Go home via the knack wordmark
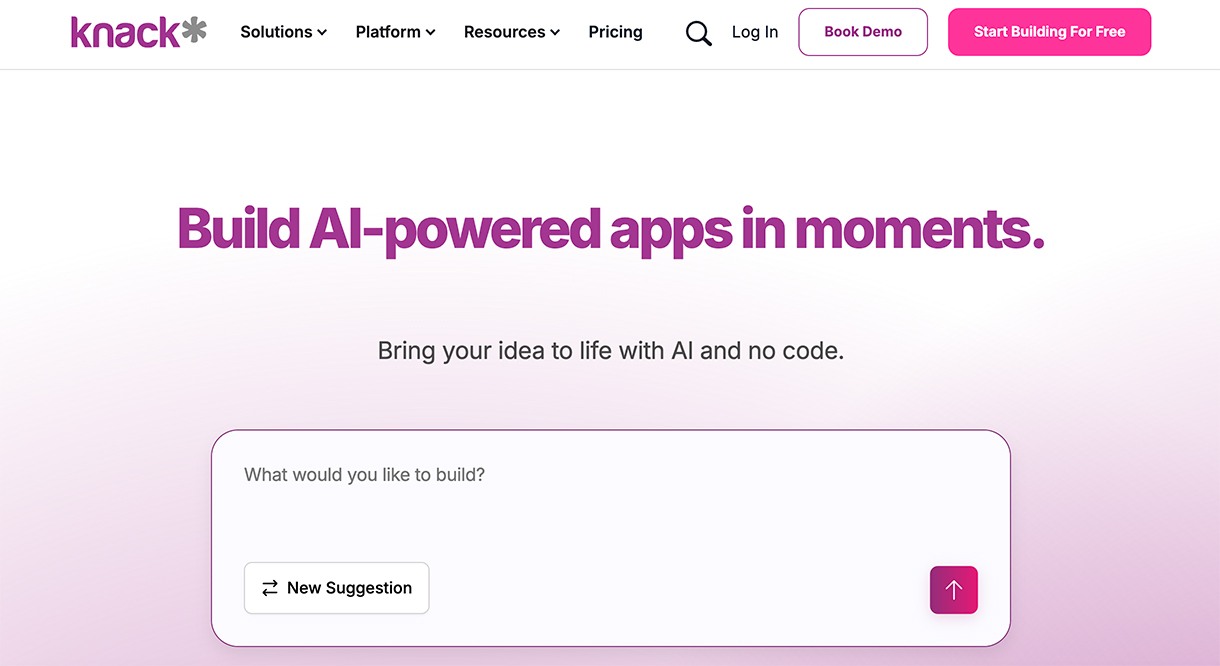 coord(124,32)
